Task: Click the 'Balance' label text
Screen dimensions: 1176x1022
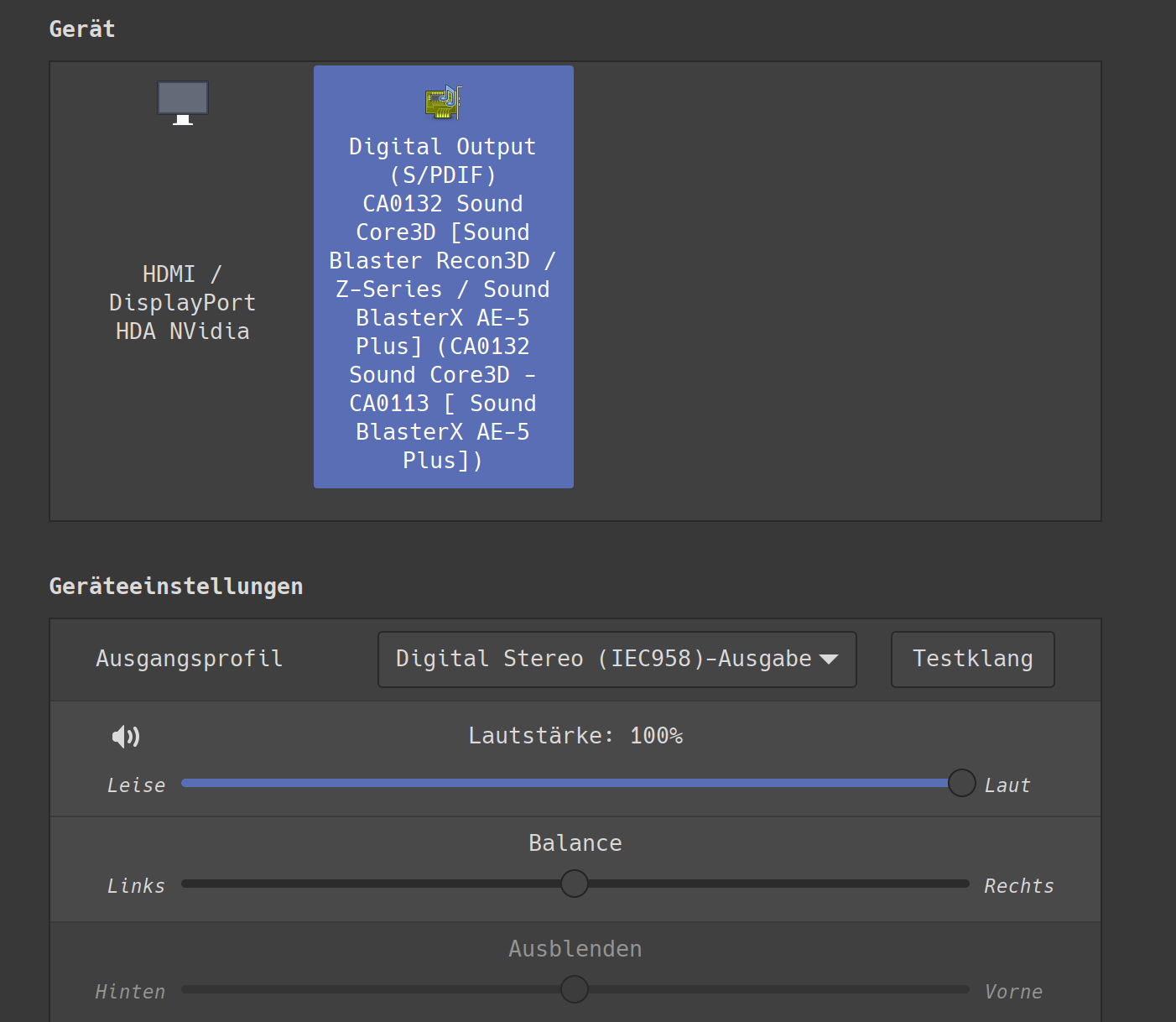Action: (575, 843)
